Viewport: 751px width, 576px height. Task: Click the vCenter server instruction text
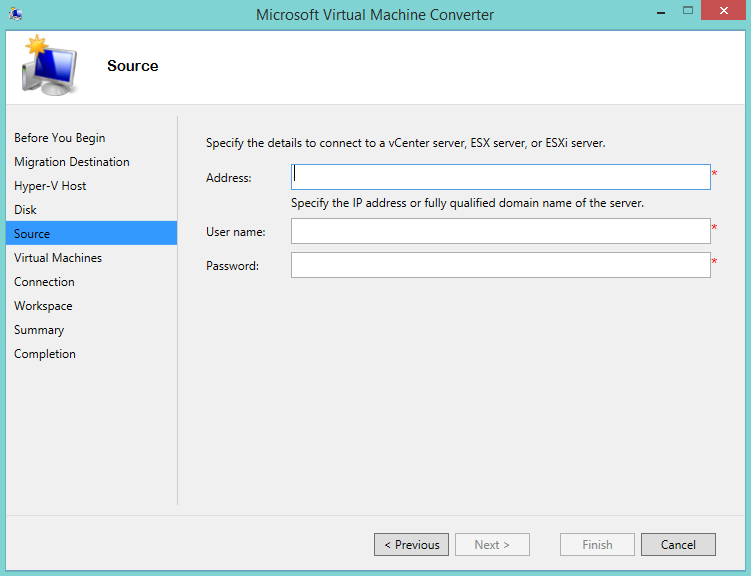click(406, 143)
